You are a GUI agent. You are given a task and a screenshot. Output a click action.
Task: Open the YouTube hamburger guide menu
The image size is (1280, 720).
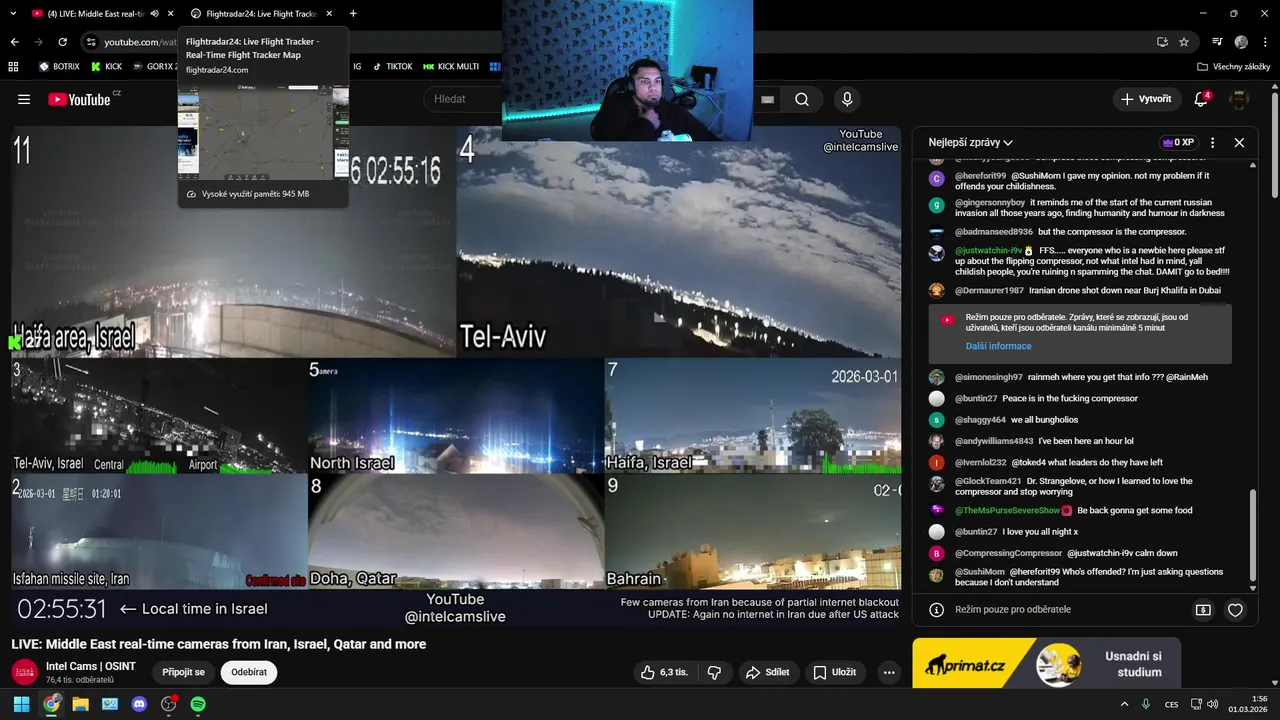tap(24, 99)
